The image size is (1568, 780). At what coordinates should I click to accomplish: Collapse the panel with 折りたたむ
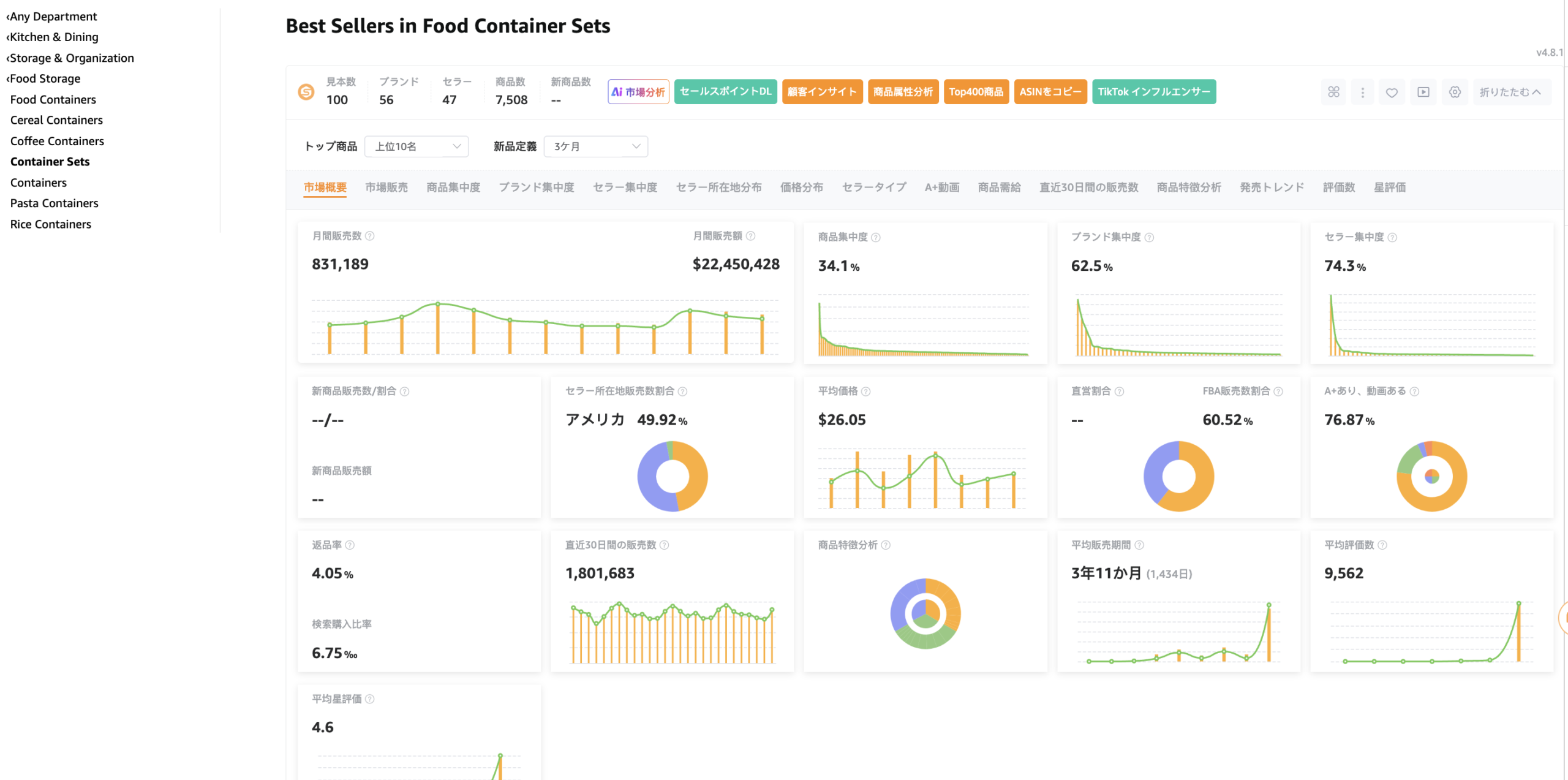tap(1510, 92)
